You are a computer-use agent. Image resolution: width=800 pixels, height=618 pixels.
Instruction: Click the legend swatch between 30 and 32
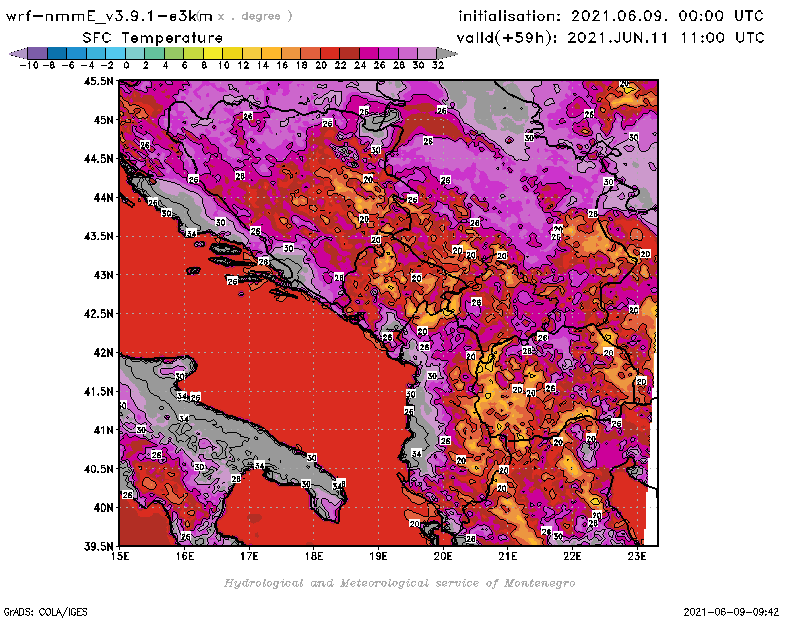click(428, 53)
